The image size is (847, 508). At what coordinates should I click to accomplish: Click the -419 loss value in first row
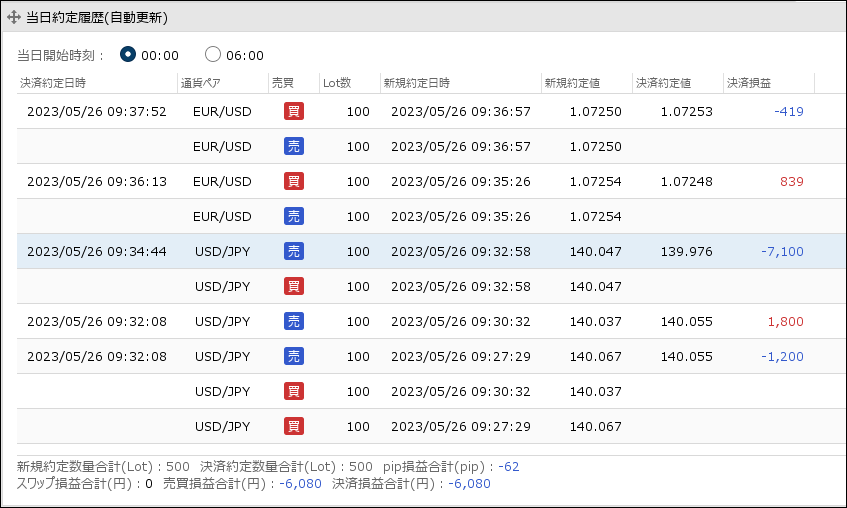click(789, 111)
